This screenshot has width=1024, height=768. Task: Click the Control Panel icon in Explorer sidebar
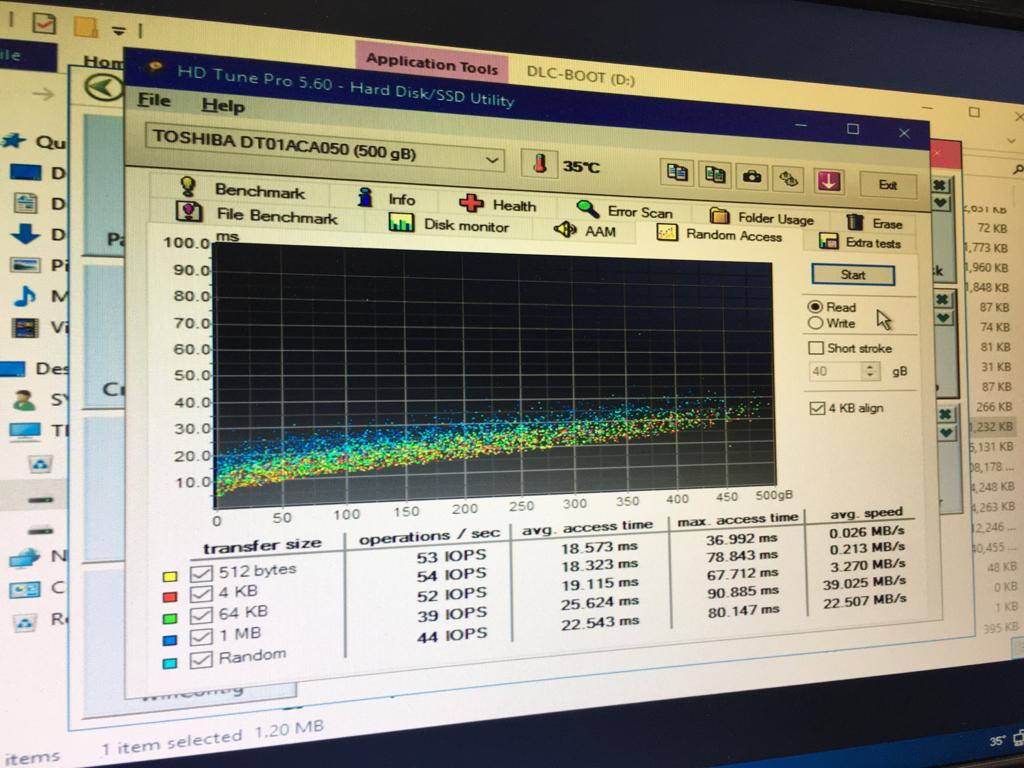pos(24,590)
